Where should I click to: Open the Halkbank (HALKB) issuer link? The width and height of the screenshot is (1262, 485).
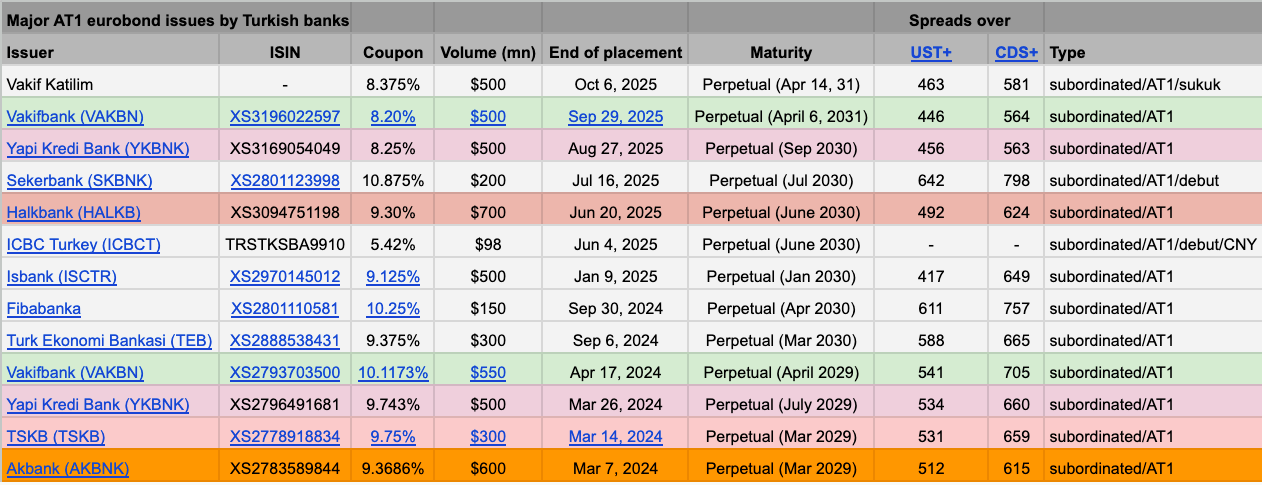coord(73,213)
